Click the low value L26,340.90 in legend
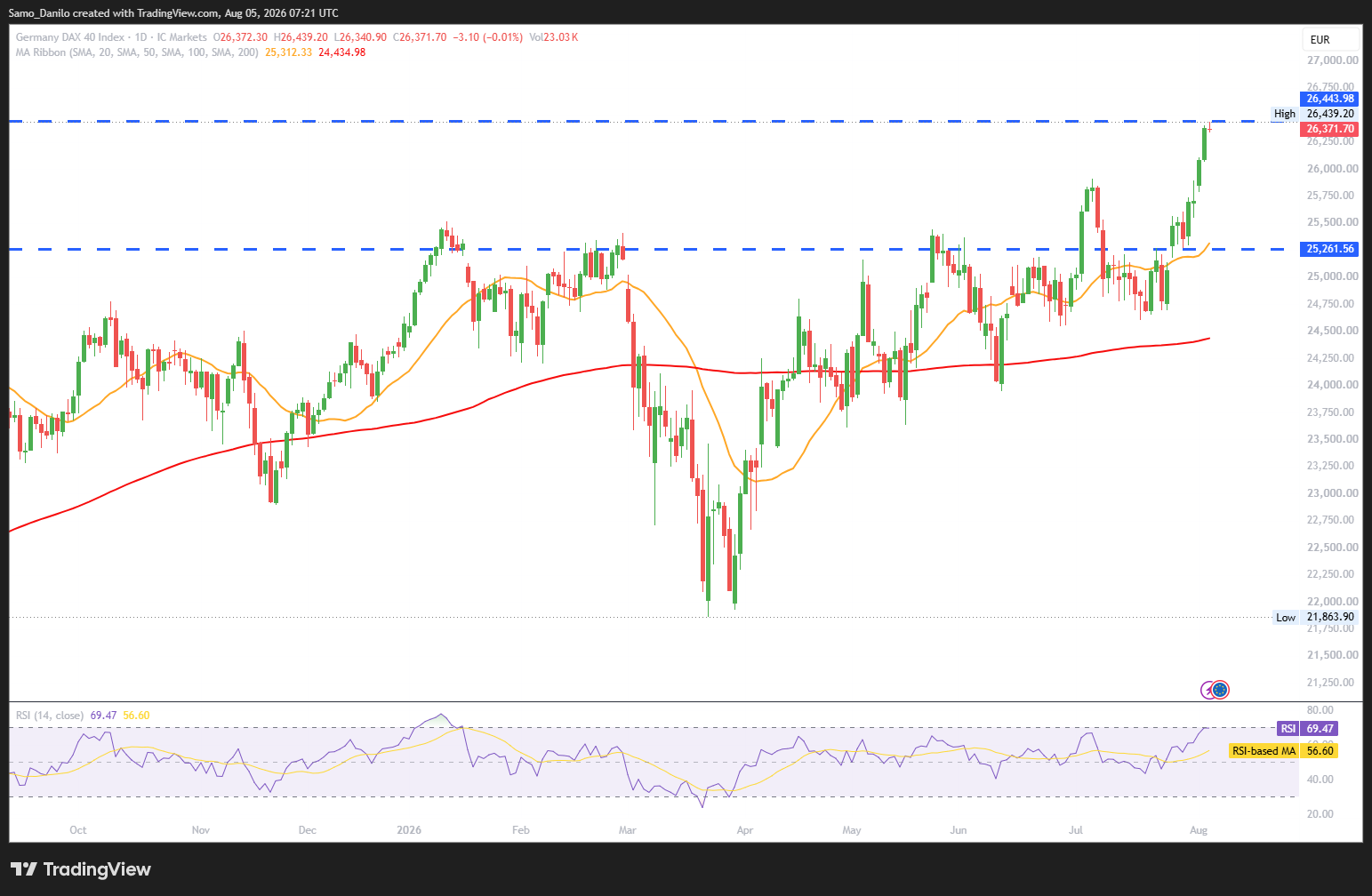Image resolution: width=1372 pixels, height=896 pixels. tap(360, 37)
